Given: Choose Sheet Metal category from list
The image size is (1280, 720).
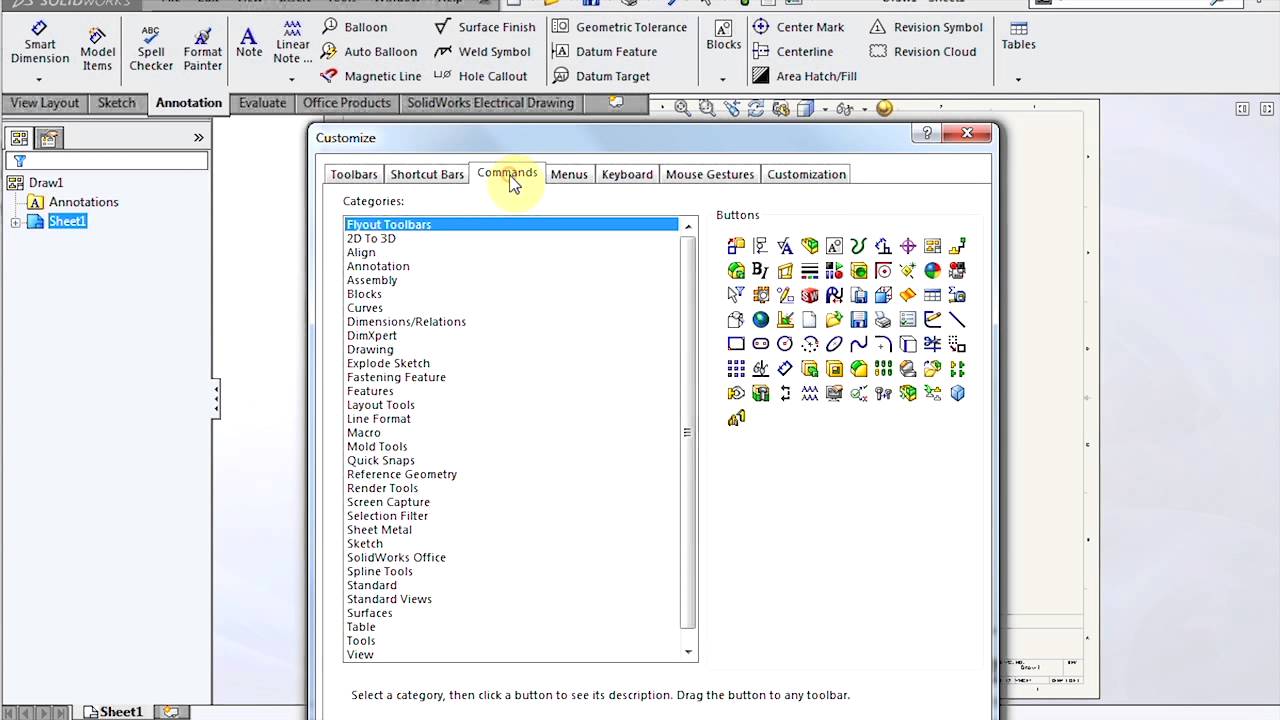Looking at the screenshot, I should [x=379, y=530].
